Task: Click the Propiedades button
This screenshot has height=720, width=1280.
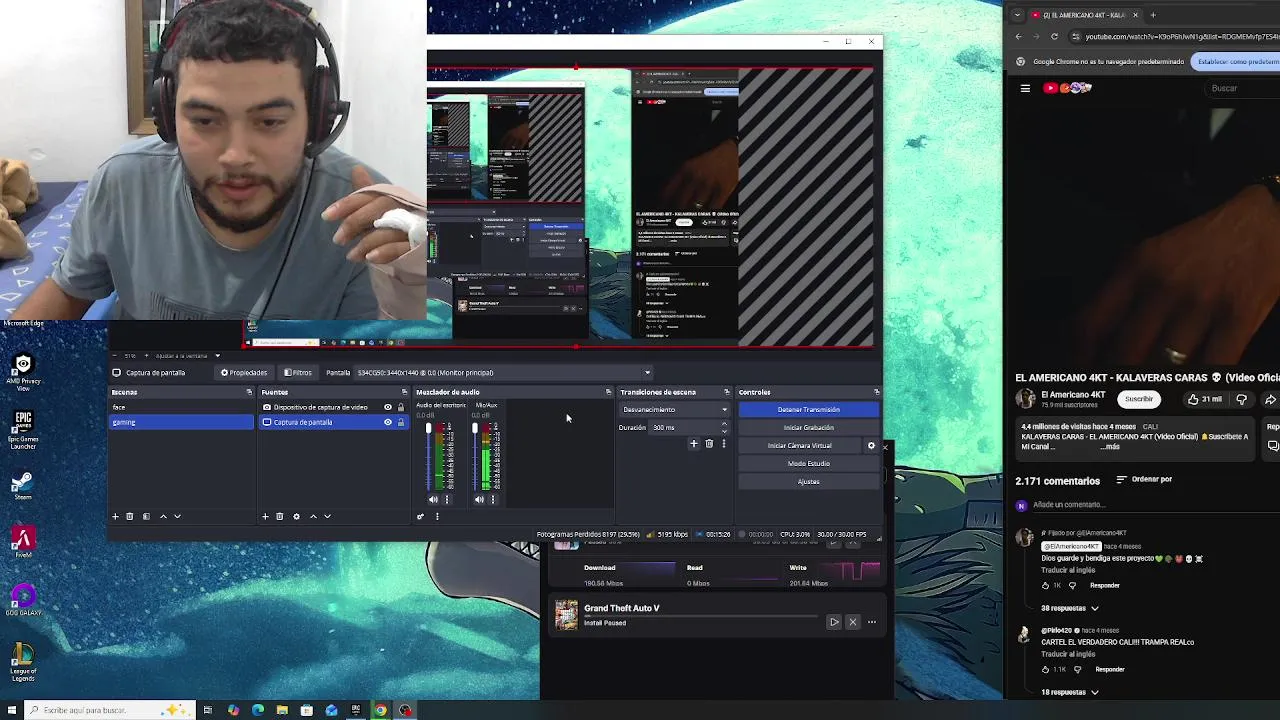Action: click(245, 372)
